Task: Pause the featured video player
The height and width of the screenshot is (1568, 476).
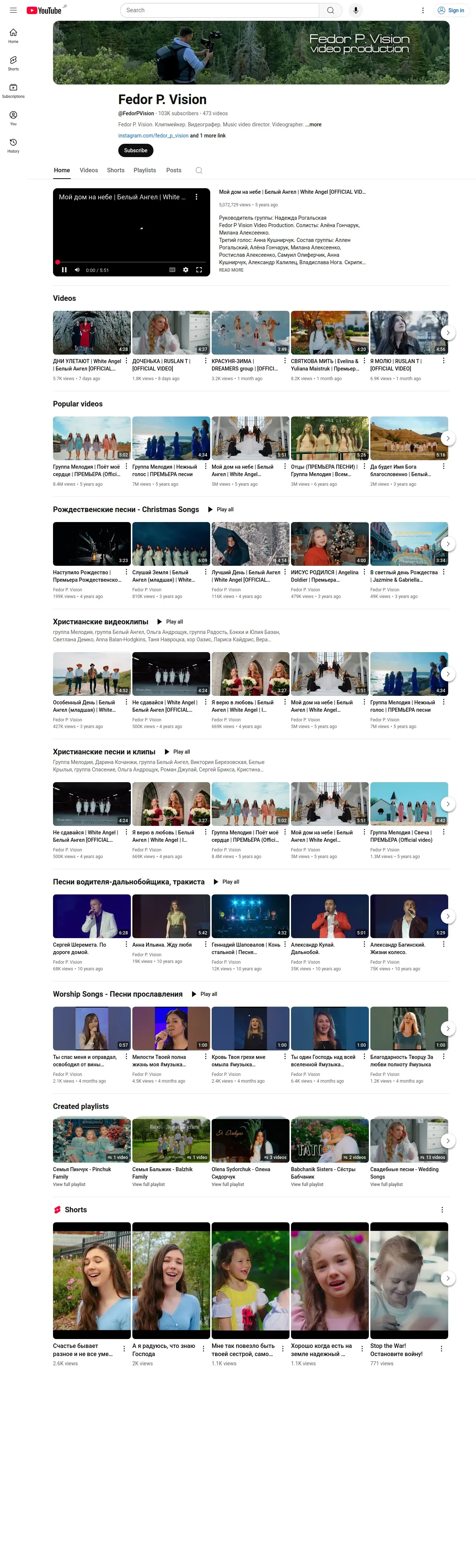Action: tap(64, 270)
